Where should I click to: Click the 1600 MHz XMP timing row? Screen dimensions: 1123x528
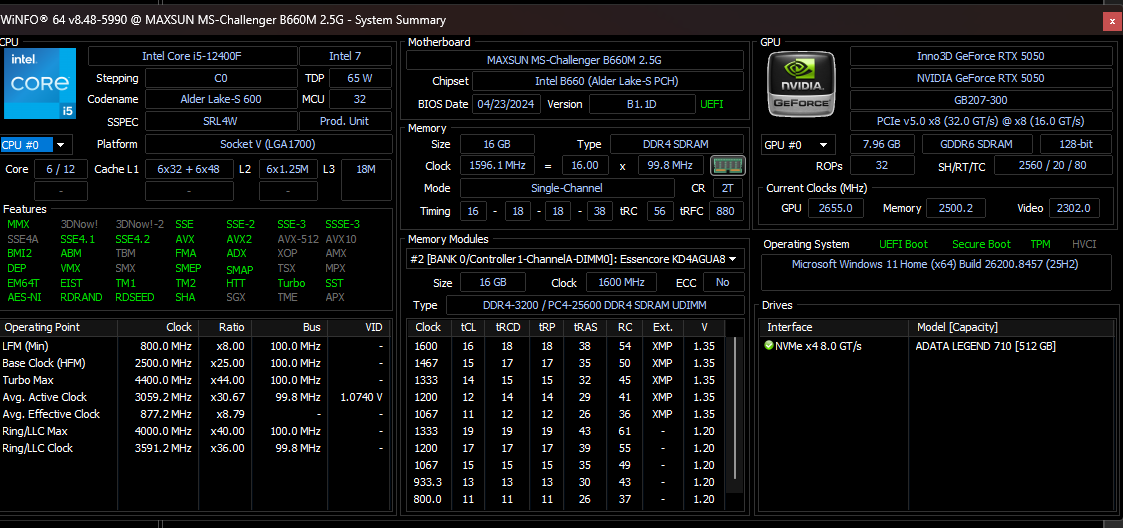(x=566, y=346)
